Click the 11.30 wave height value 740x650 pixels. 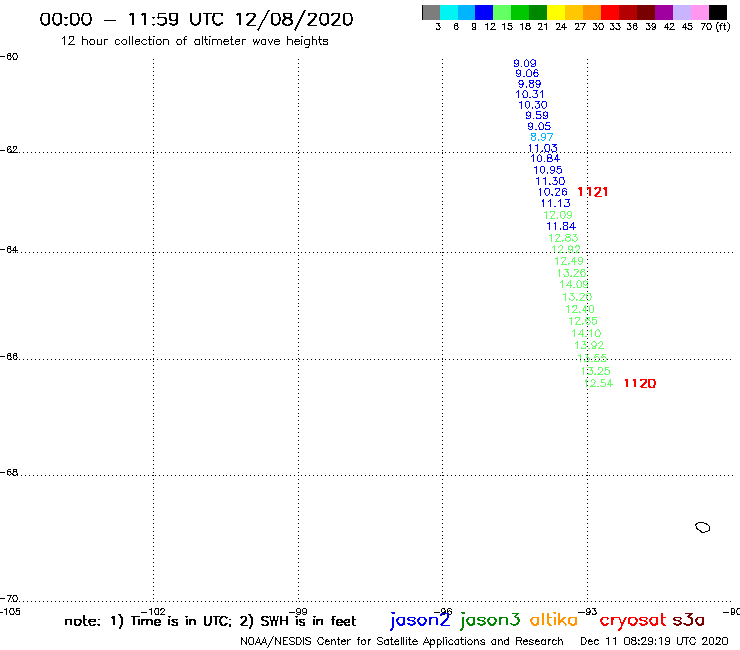pyautogui.click(x=550, y=181)
